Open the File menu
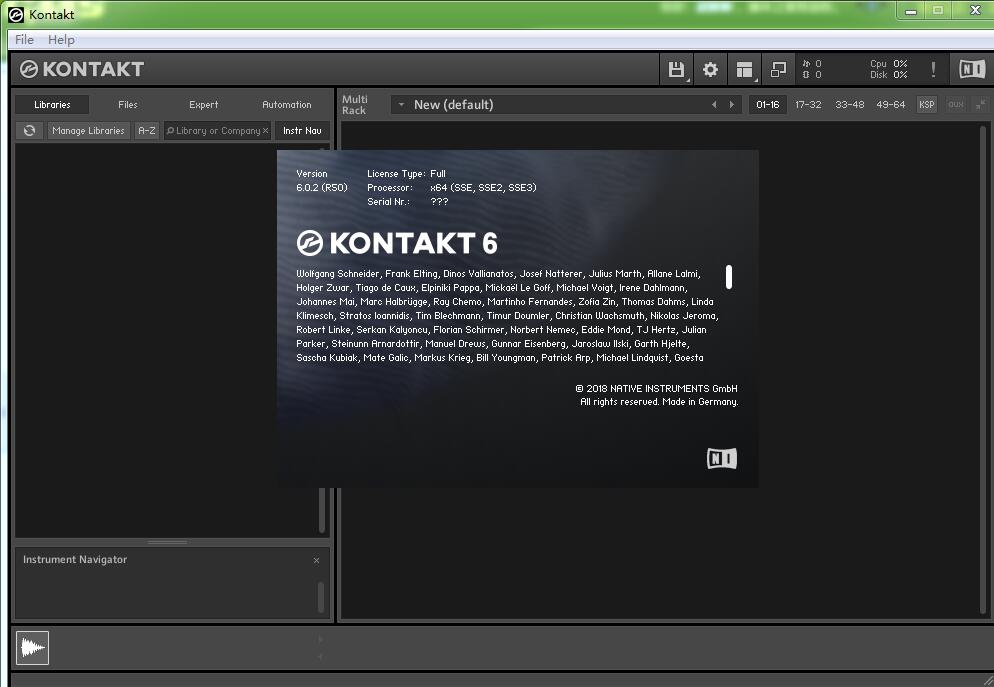 [24, 40]
